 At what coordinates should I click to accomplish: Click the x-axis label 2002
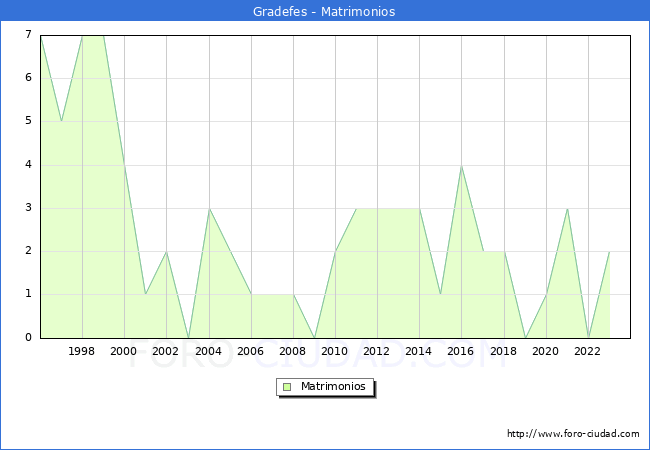tap(165, 351)
